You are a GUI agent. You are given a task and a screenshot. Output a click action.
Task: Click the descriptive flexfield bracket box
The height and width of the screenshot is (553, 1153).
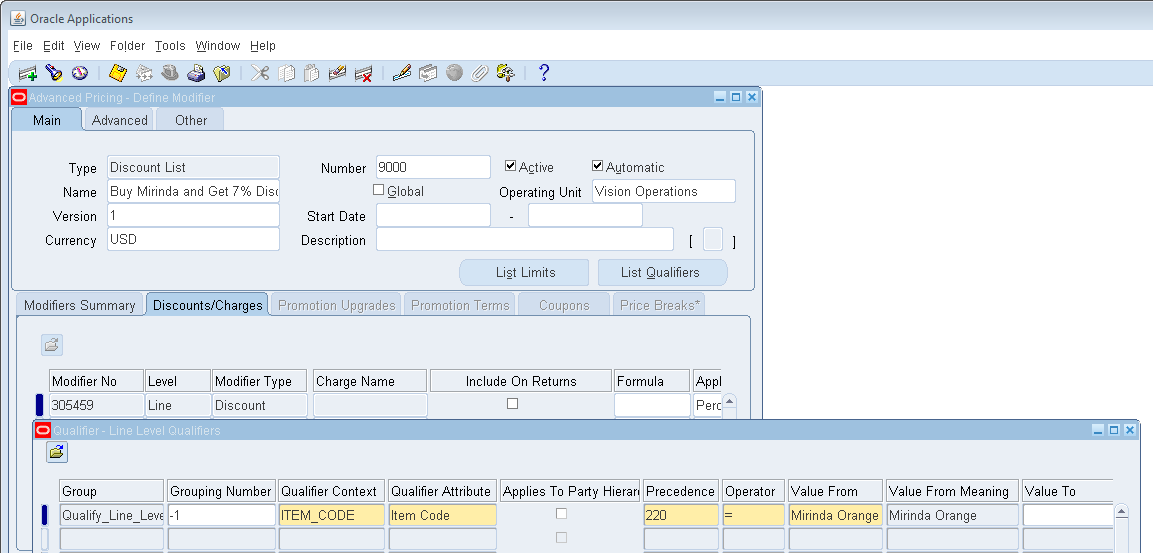713,240
